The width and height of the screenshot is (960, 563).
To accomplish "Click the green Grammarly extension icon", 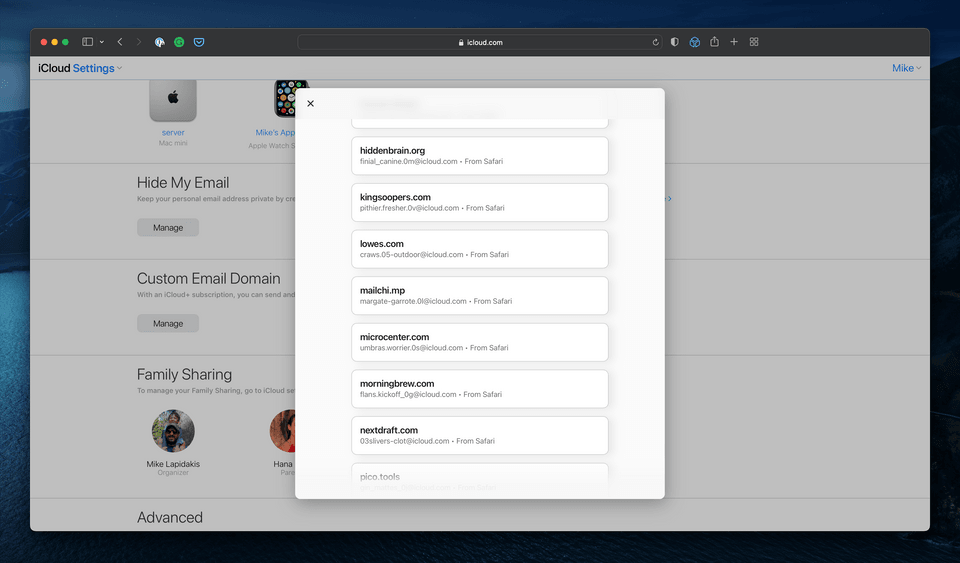I will pos(179,42).
